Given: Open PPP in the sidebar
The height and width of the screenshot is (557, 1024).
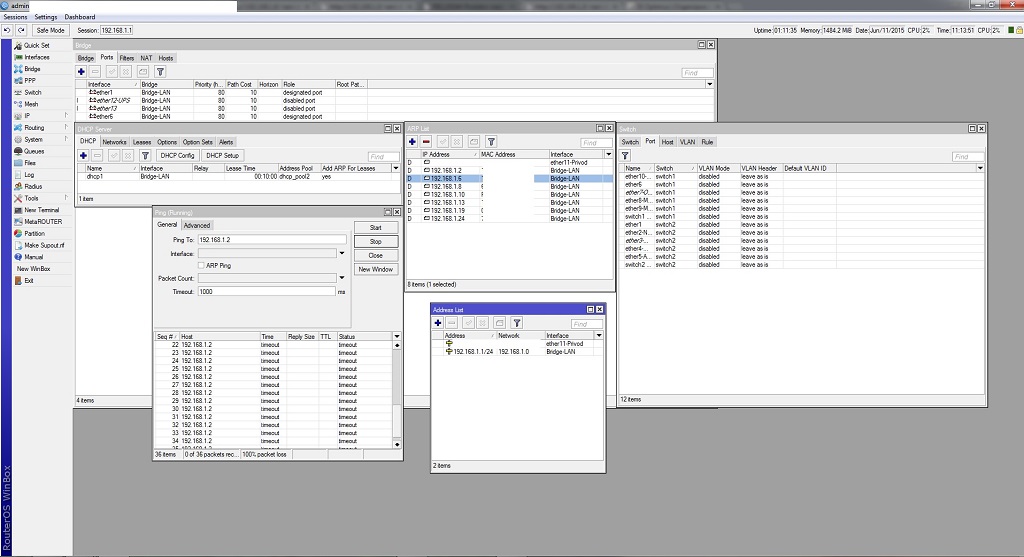Looking at the screenshot, I should point(30,81).
